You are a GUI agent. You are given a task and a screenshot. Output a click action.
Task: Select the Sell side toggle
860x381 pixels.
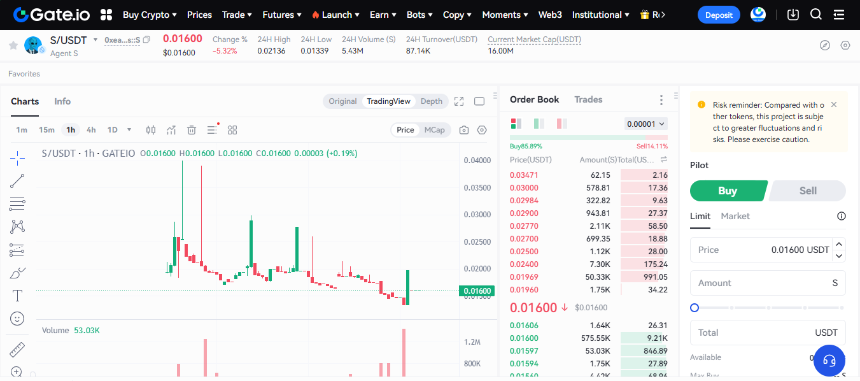tap(807, 191)
